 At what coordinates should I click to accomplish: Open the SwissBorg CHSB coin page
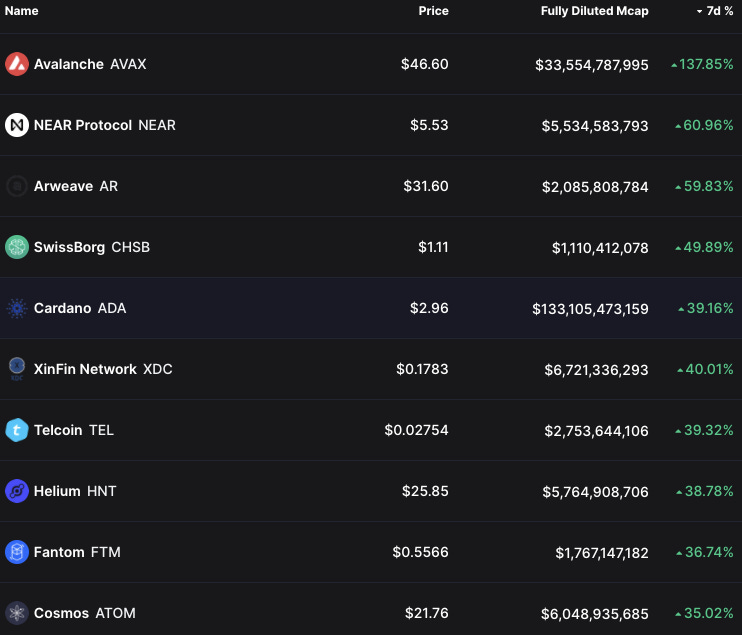point(92,247)
